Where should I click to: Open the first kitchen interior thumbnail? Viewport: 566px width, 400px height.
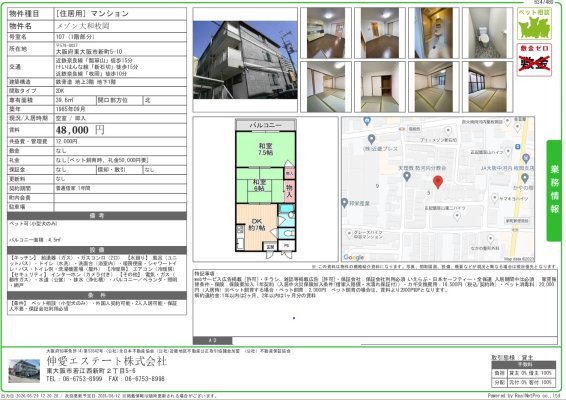[326, 33]
